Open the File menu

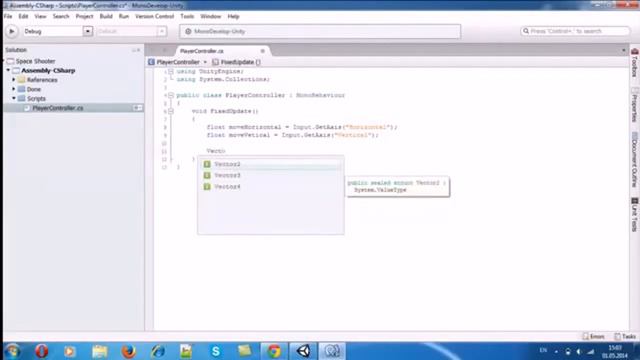click(x=8, y=16)
